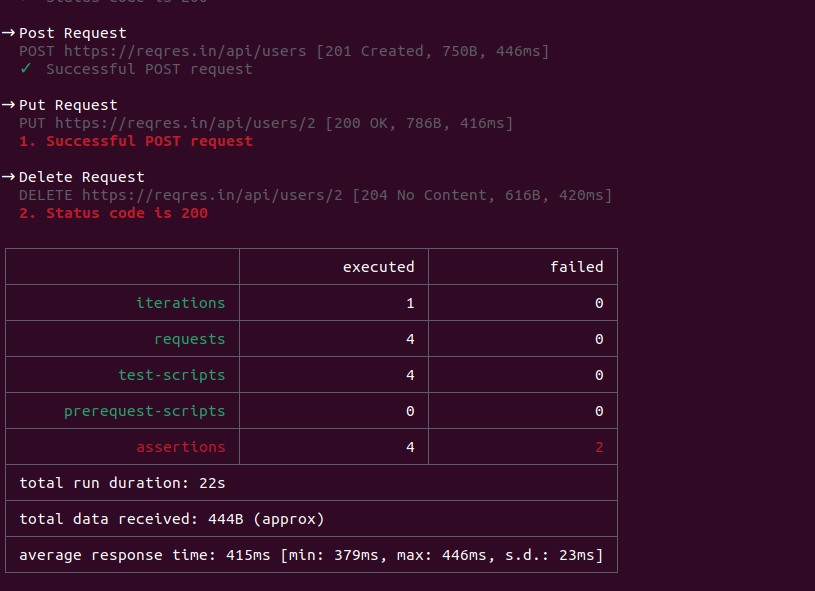Click the average response time text

point(311,555)
